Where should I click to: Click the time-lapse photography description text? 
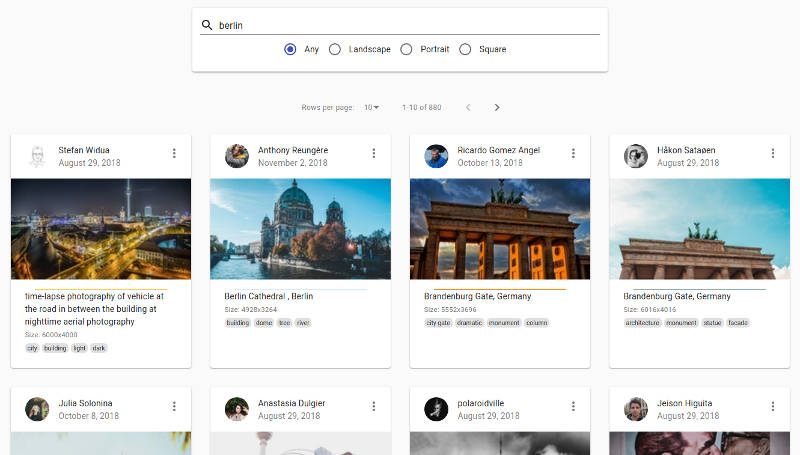click(94, 309)
